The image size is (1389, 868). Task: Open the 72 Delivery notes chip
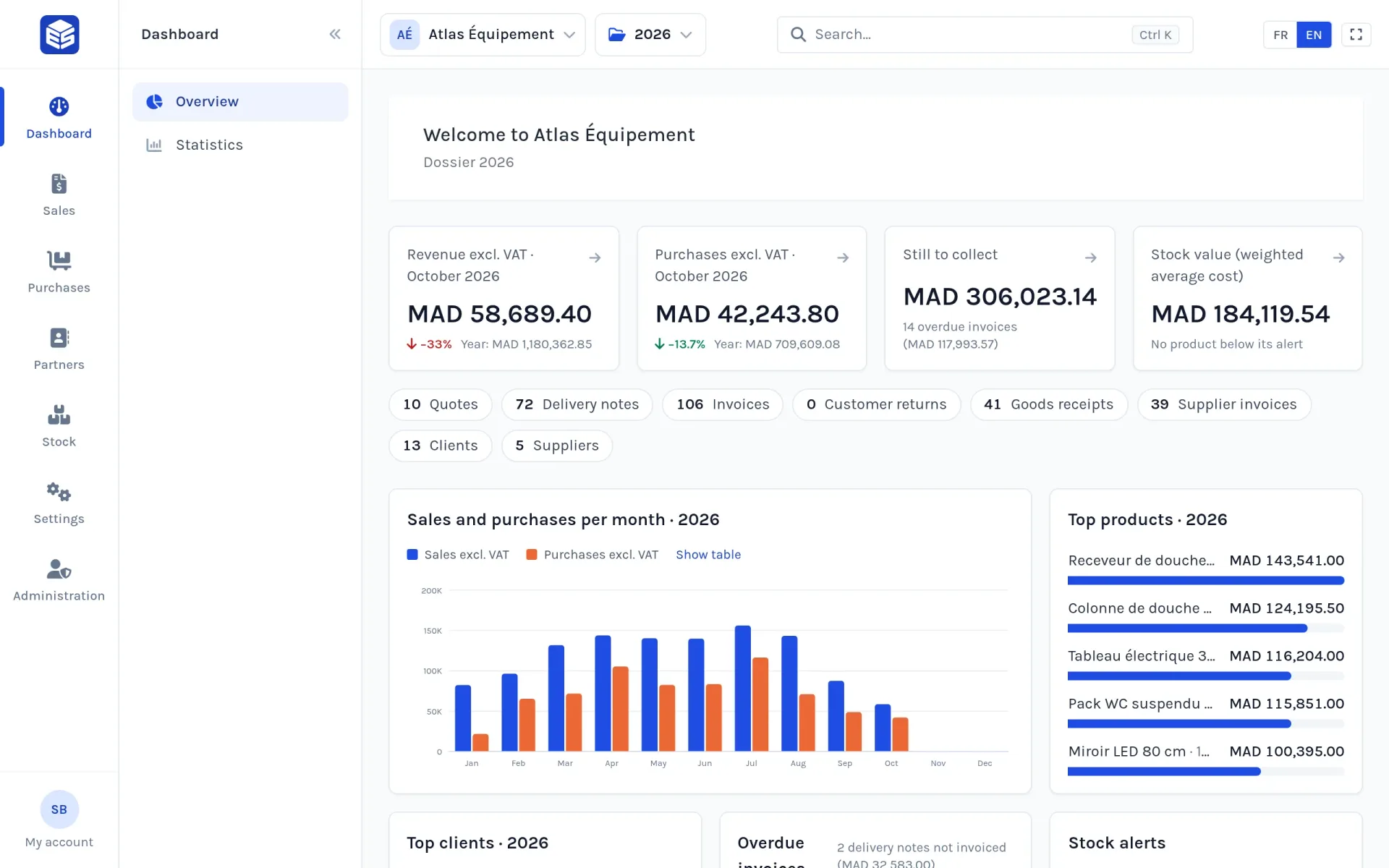pyautogui.click(x=577, y=404)
